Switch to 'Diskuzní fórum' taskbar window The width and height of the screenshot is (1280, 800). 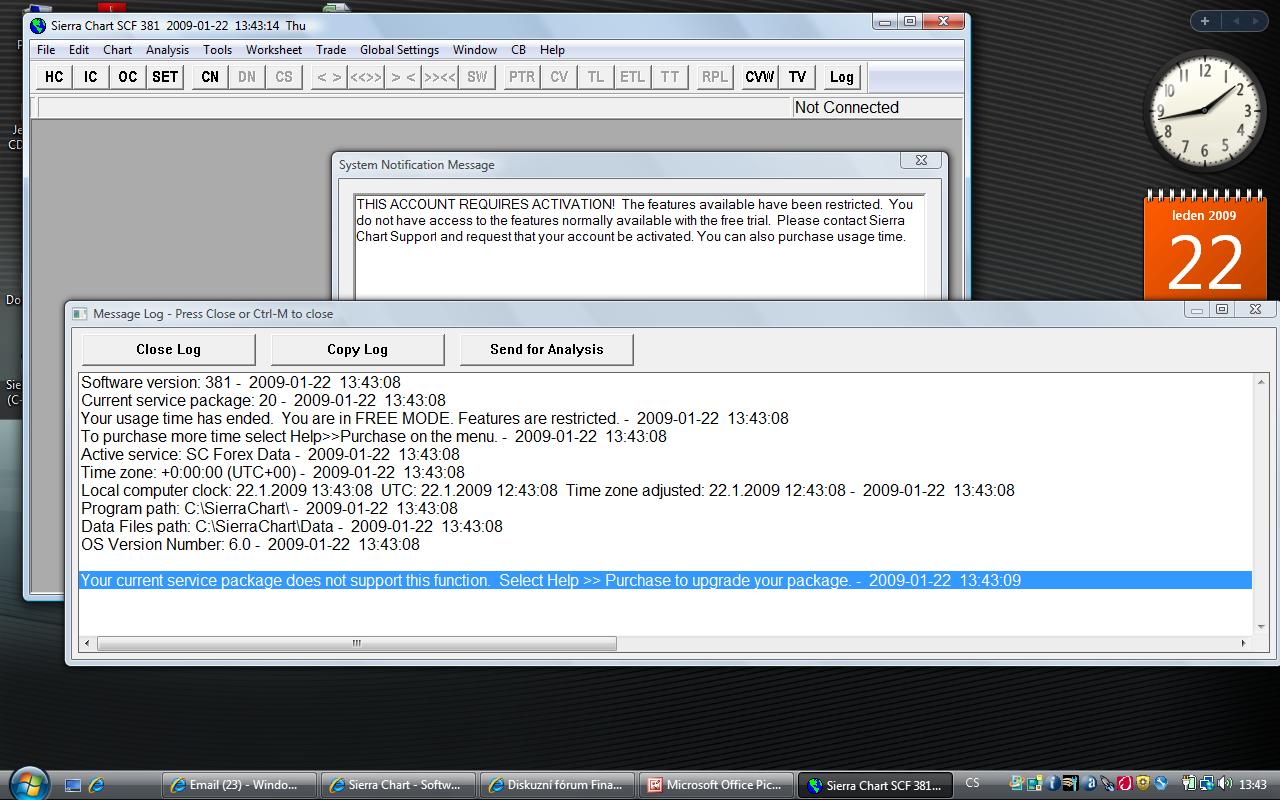point(558,785)
